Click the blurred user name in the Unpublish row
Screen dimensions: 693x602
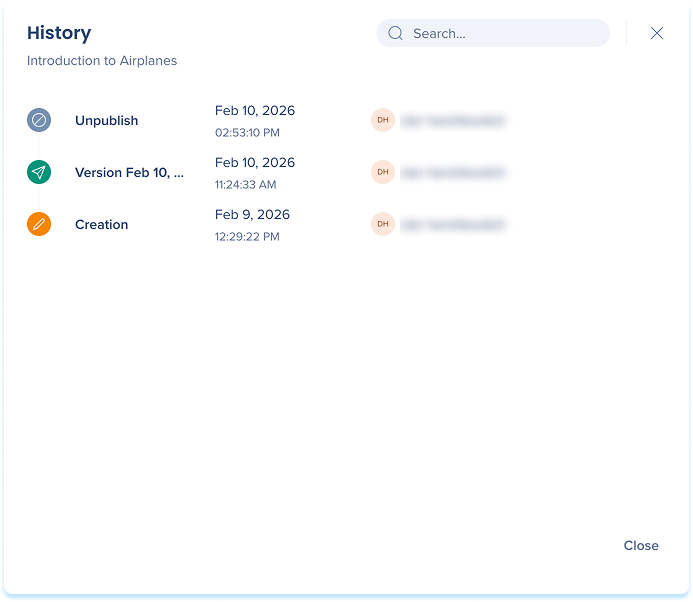(x=452, y=121)
